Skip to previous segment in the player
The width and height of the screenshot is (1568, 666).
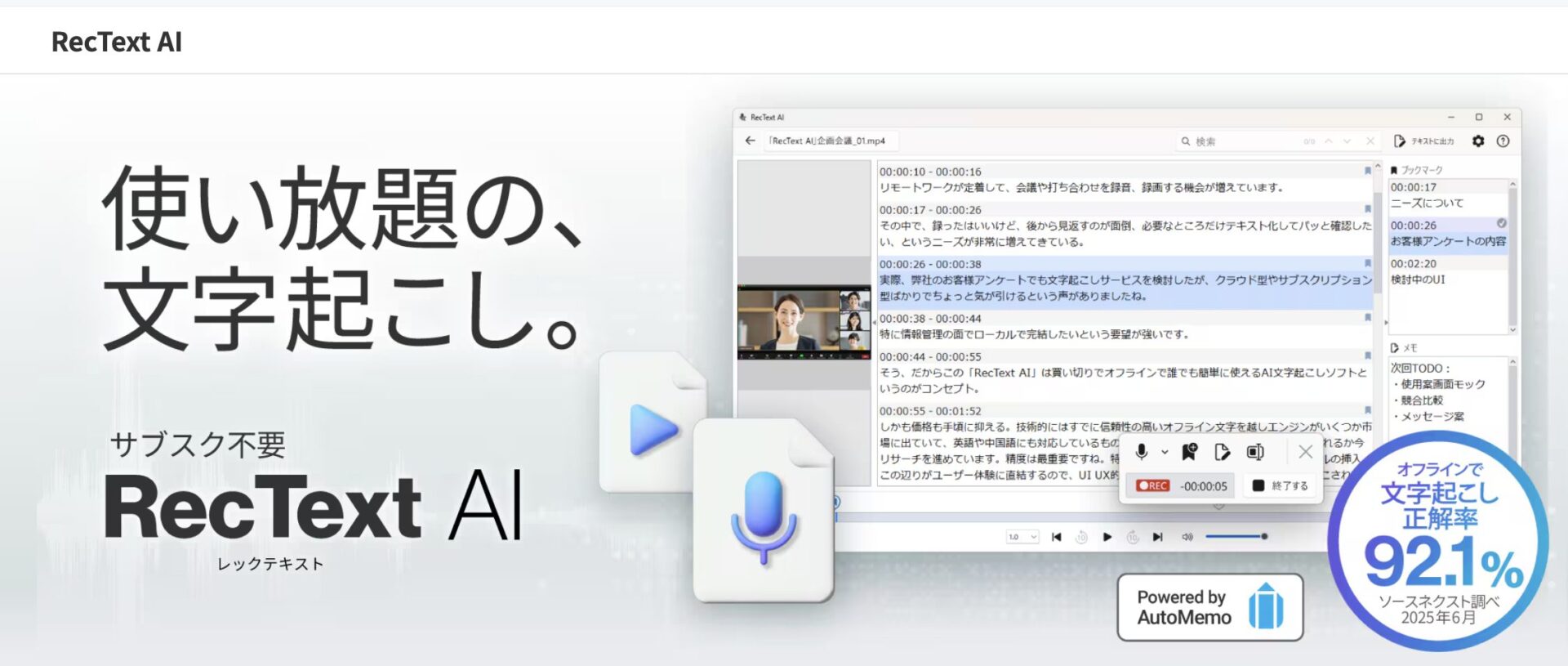(1056, 537)
